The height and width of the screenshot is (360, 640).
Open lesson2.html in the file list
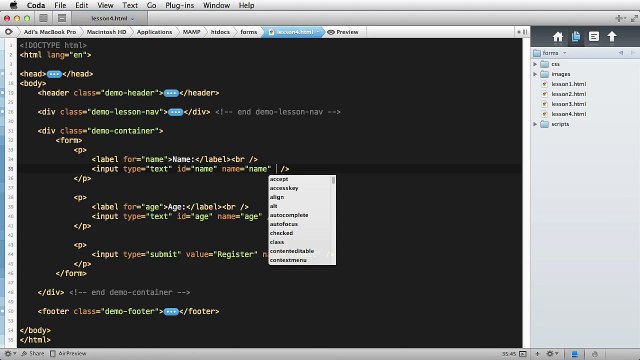pyautogui.click(x=569, y=94)
